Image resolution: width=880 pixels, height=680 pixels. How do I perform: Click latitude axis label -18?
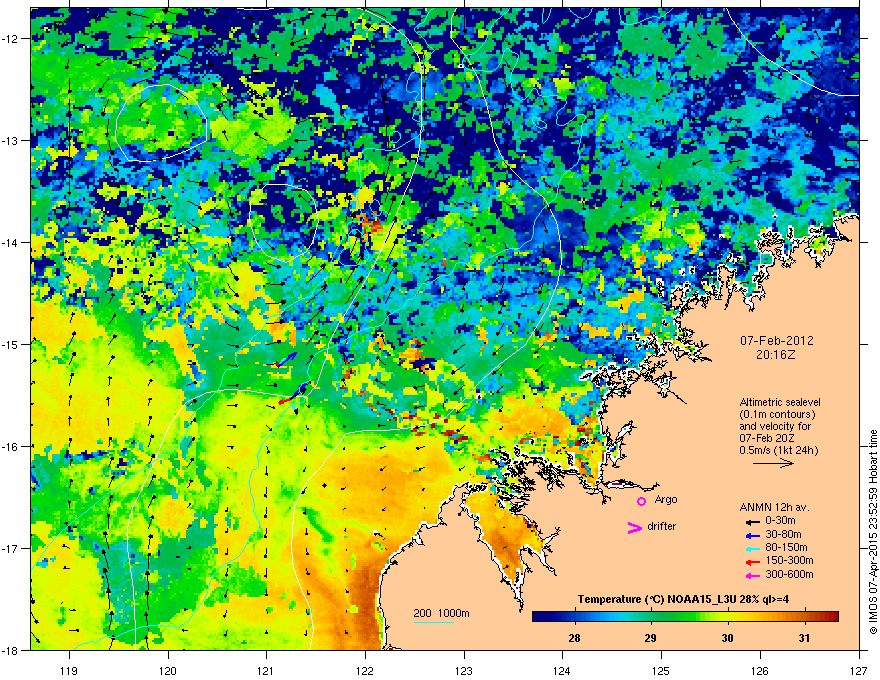tap(10, 650)
